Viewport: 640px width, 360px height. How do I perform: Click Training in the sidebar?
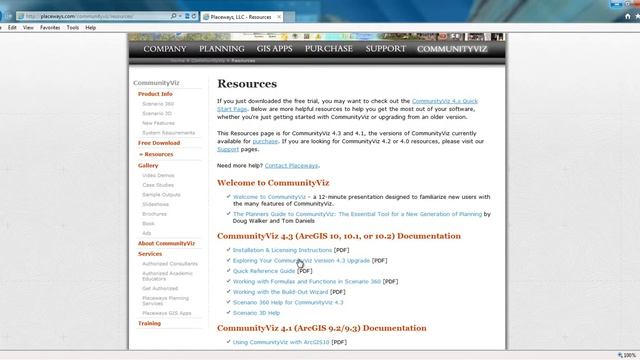click(x=149, y=323)
